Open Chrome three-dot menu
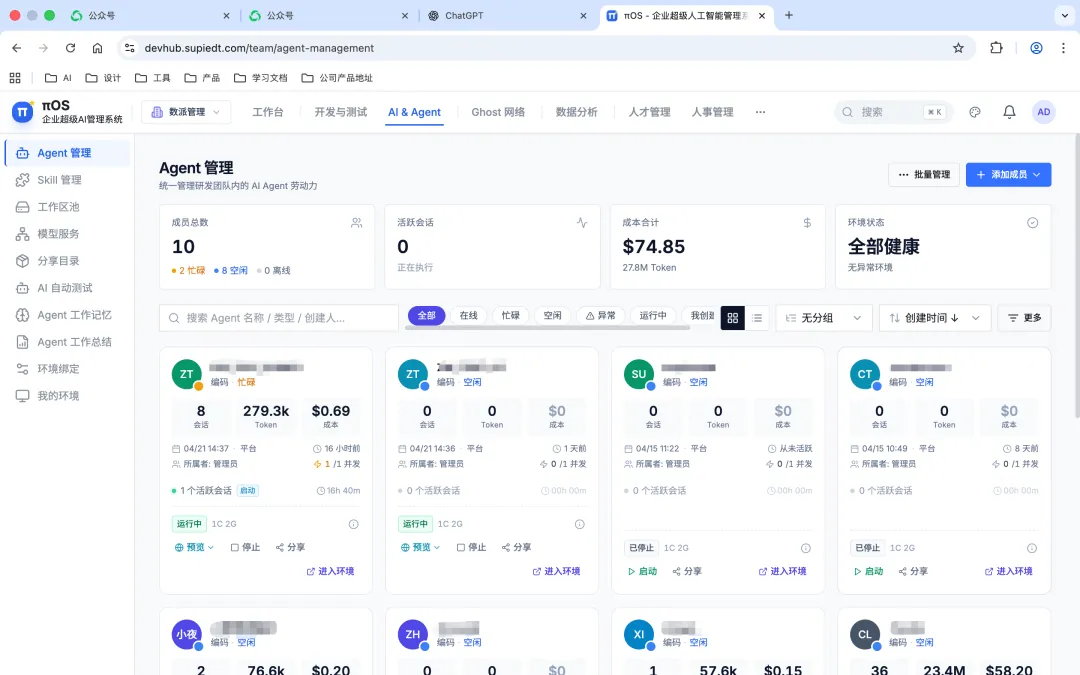This screenshot has width=1080, height=675. [x=1063, y=48]
